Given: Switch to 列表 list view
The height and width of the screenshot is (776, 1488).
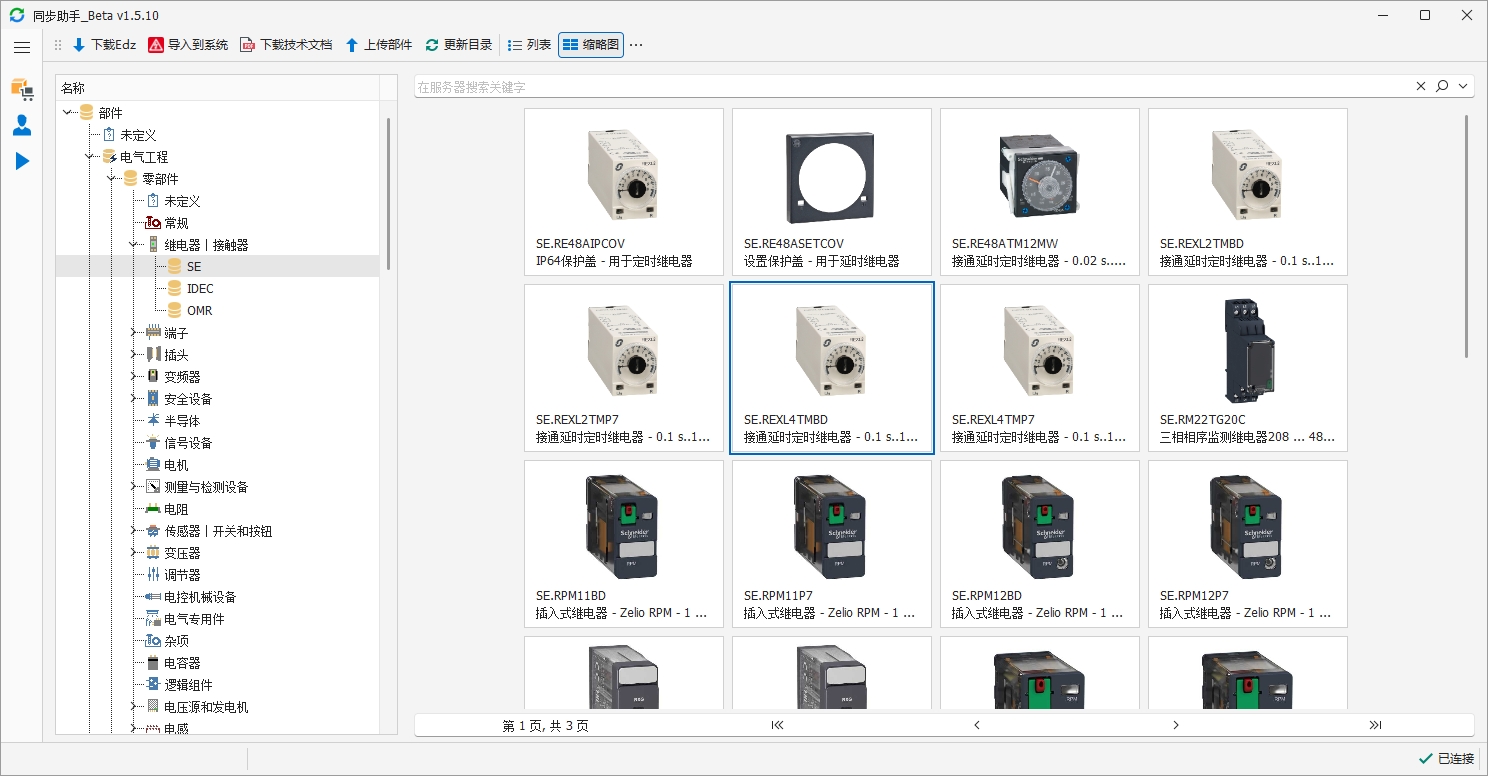Looking at the screenshot, I should click(529, 45).
